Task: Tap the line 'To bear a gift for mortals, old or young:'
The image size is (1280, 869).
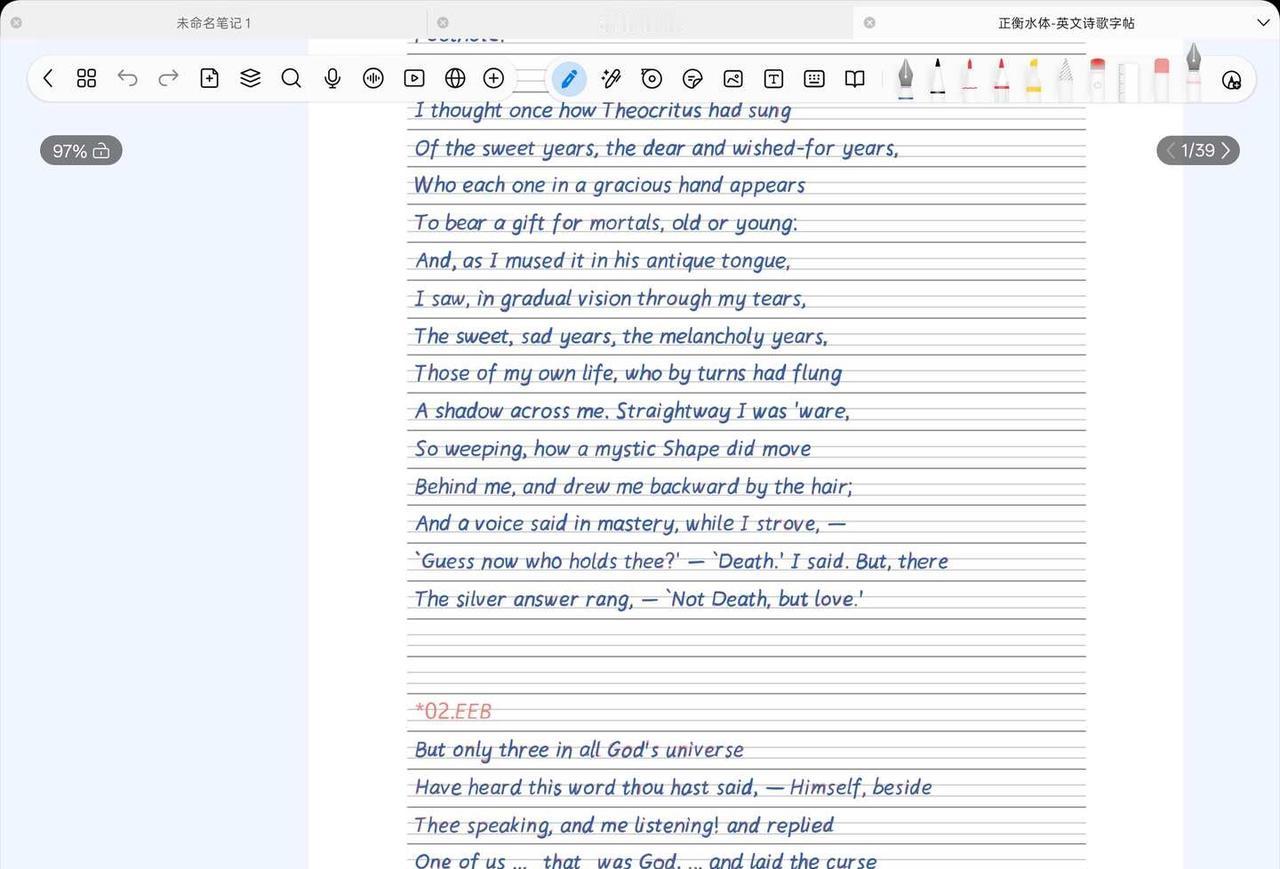Action: click(x=606, y=223)
